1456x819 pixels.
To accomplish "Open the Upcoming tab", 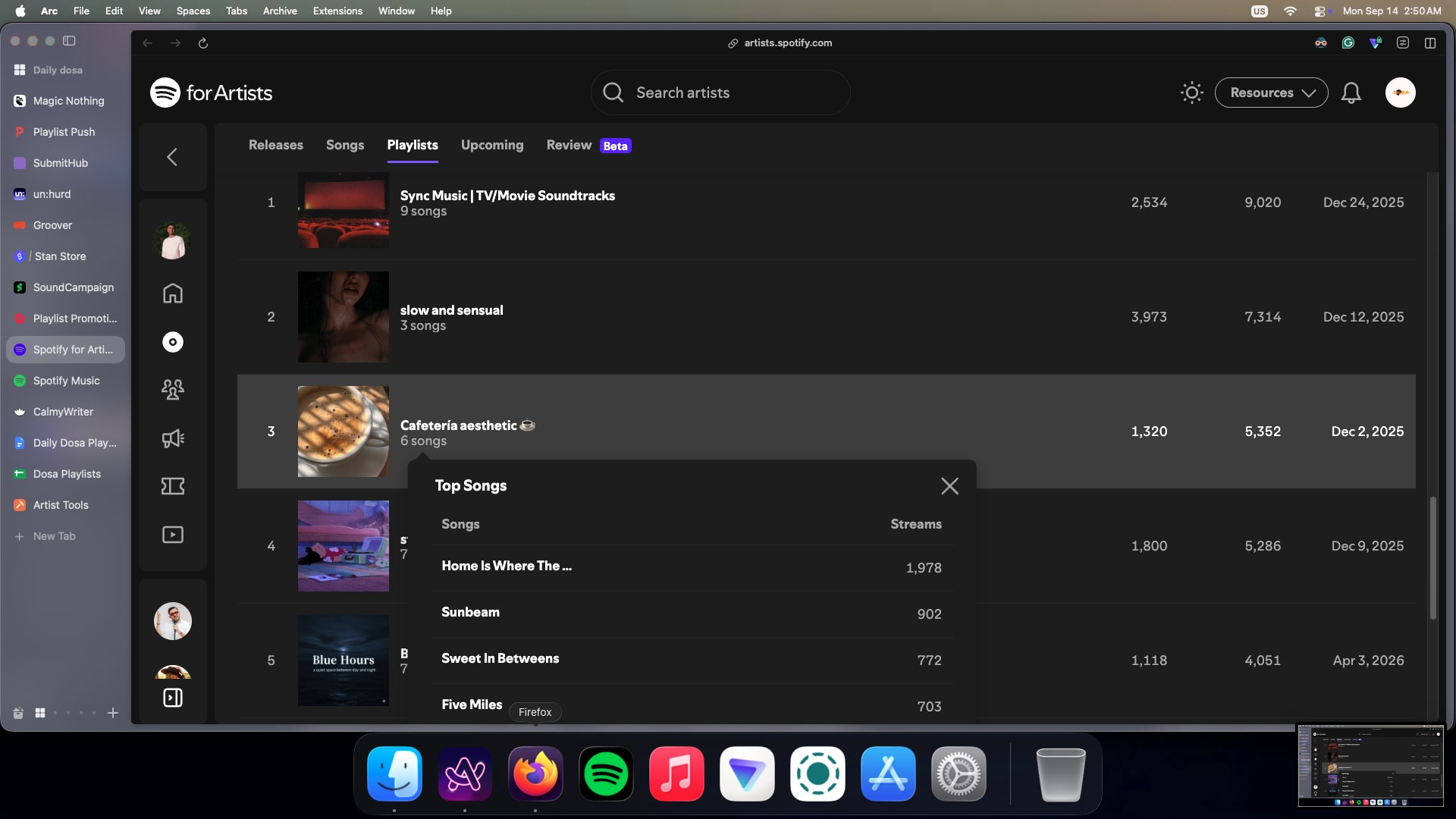I will click(492, 145).
